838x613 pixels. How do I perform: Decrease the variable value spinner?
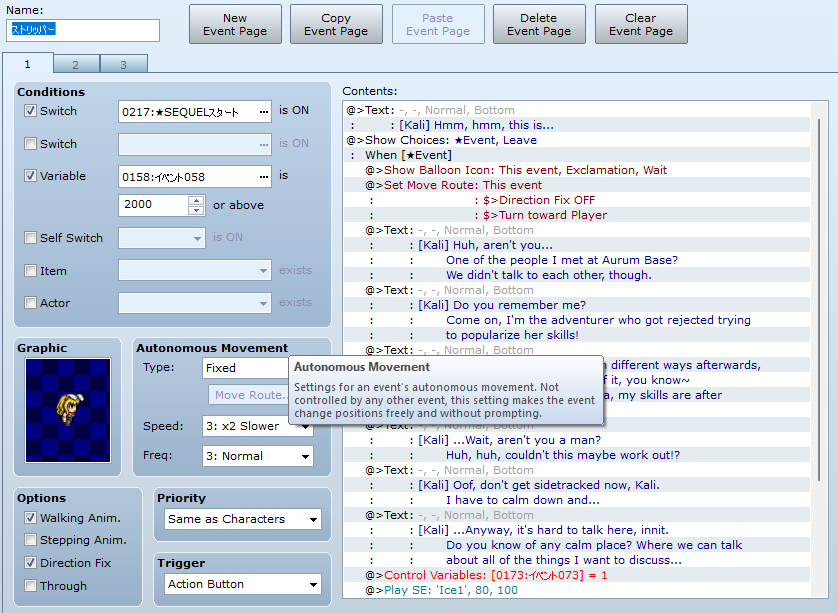pos(197,210)
